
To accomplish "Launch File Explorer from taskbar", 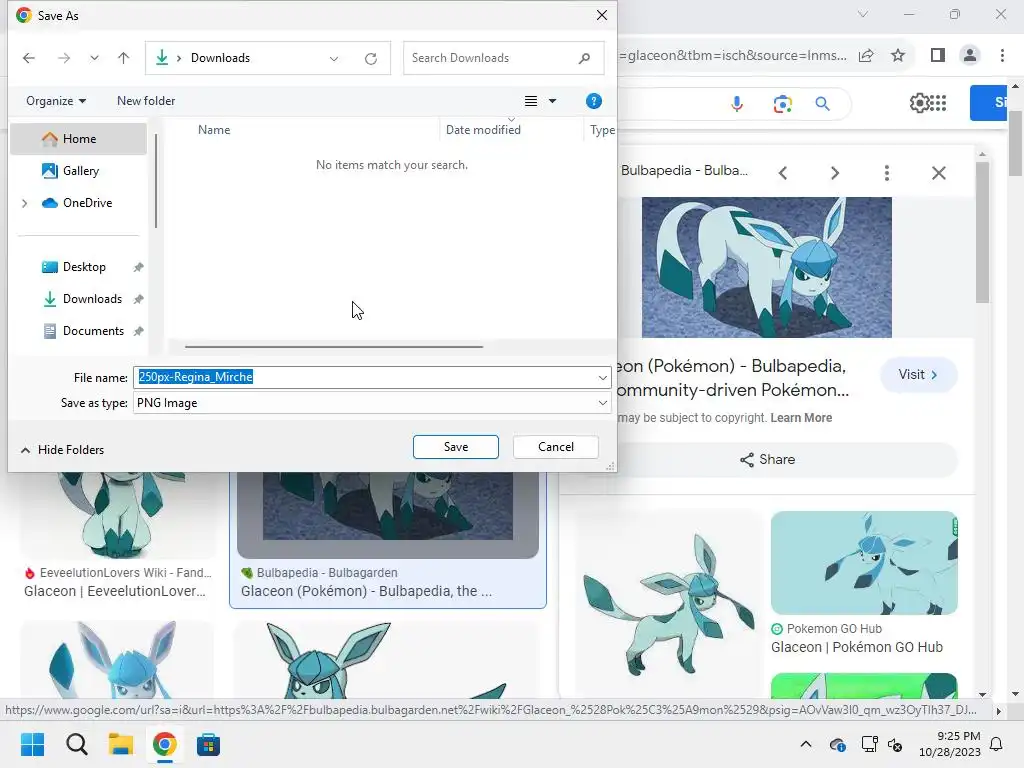I will pos(121,744).
